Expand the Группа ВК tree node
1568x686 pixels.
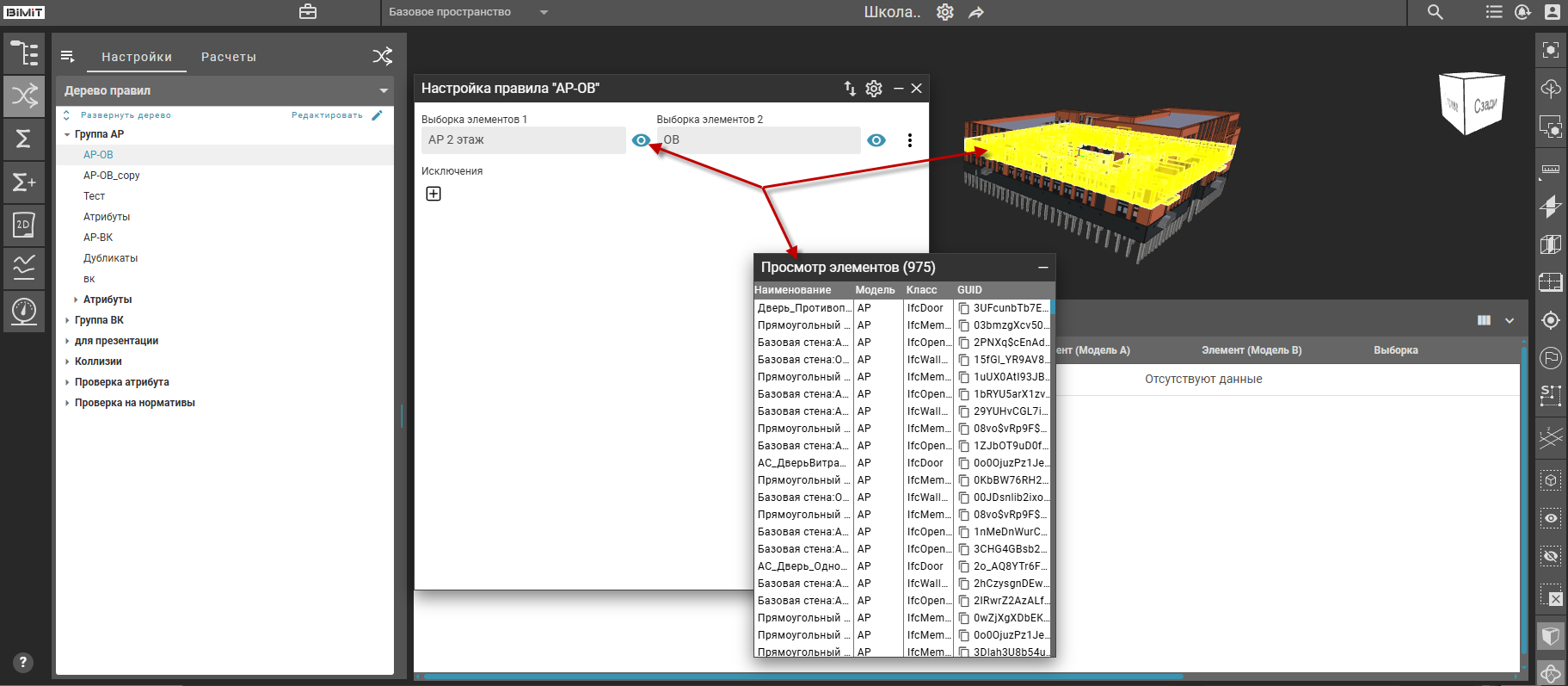pos(68,320)
